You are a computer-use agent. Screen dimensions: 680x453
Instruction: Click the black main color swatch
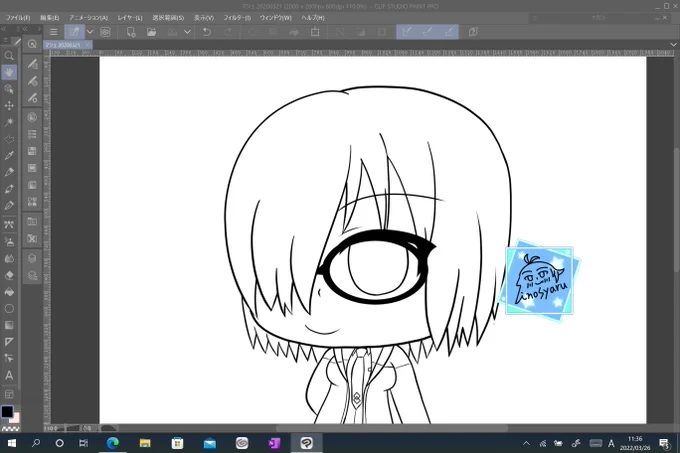click(7, 411)
